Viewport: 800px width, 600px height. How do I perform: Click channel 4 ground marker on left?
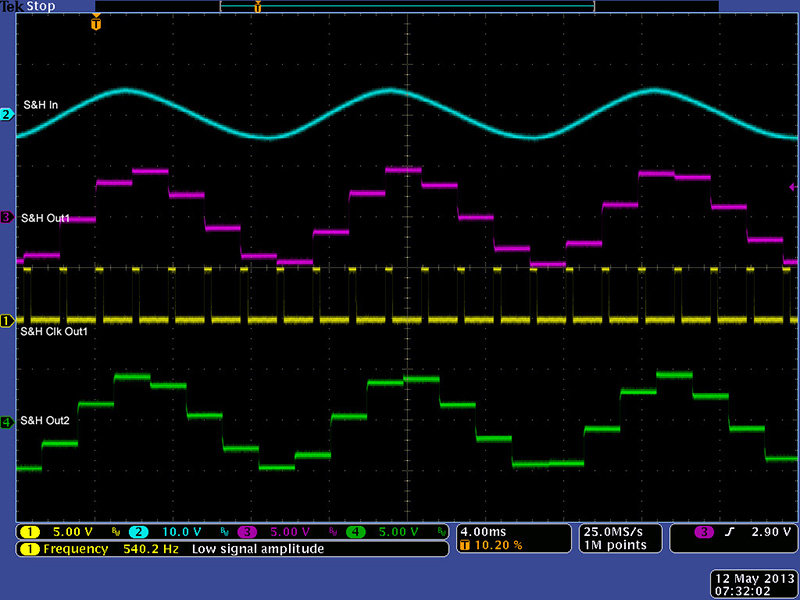(x=6, y=422)
